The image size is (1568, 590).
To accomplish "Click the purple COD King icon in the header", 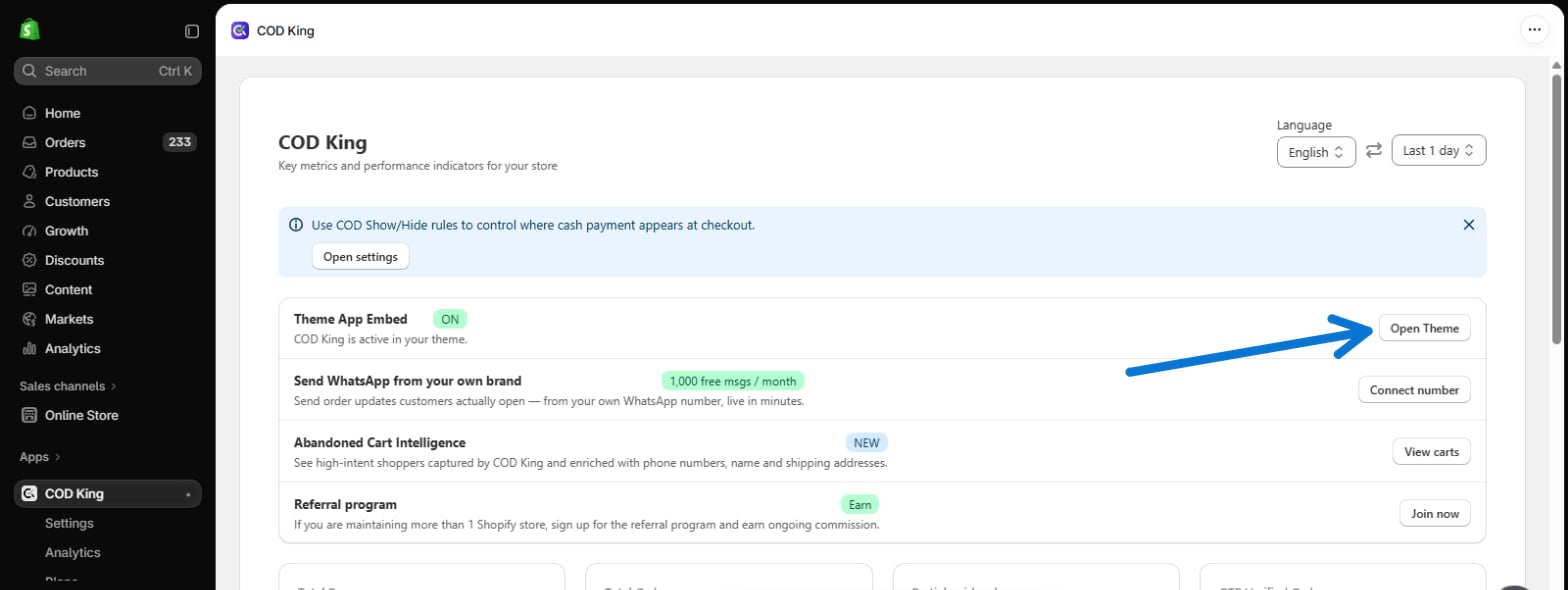I will pos(240,30).
